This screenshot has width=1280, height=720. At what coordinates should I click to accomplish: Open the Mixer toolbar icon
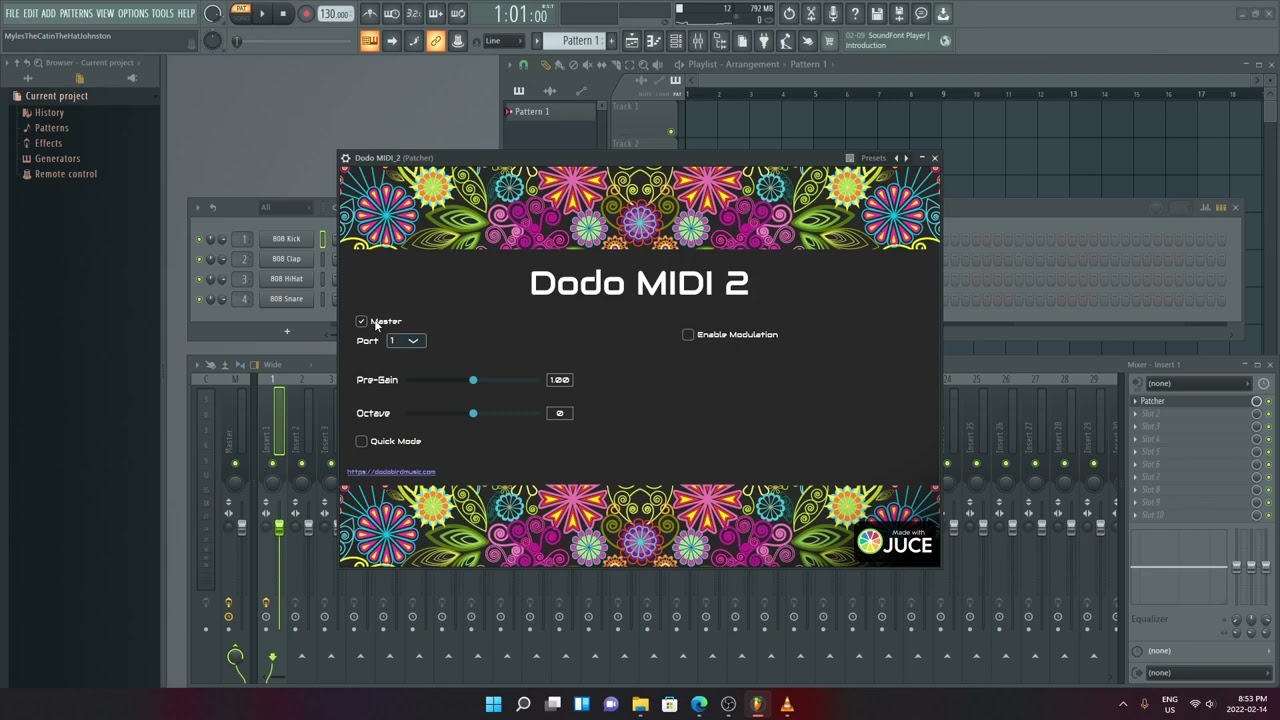click(698, 41)
